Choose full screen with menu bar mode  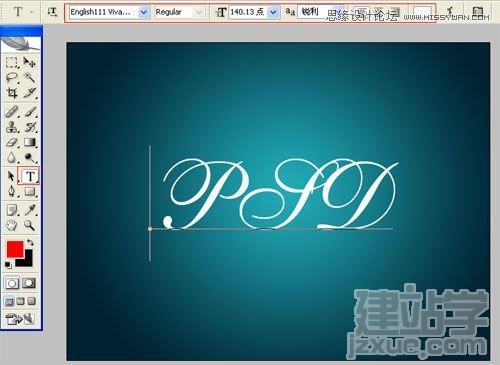click(21, 302)
